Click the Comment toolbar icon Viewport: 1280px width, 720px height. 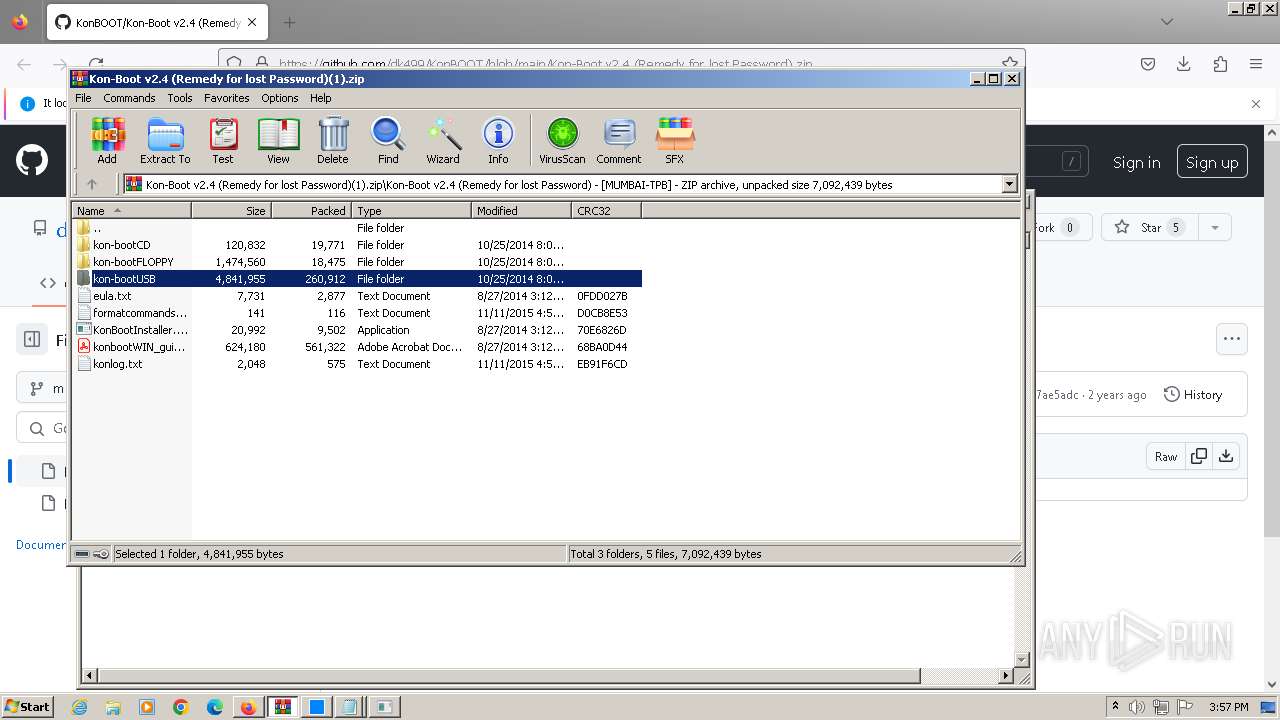pyautogui.click(x=619, y=140)
